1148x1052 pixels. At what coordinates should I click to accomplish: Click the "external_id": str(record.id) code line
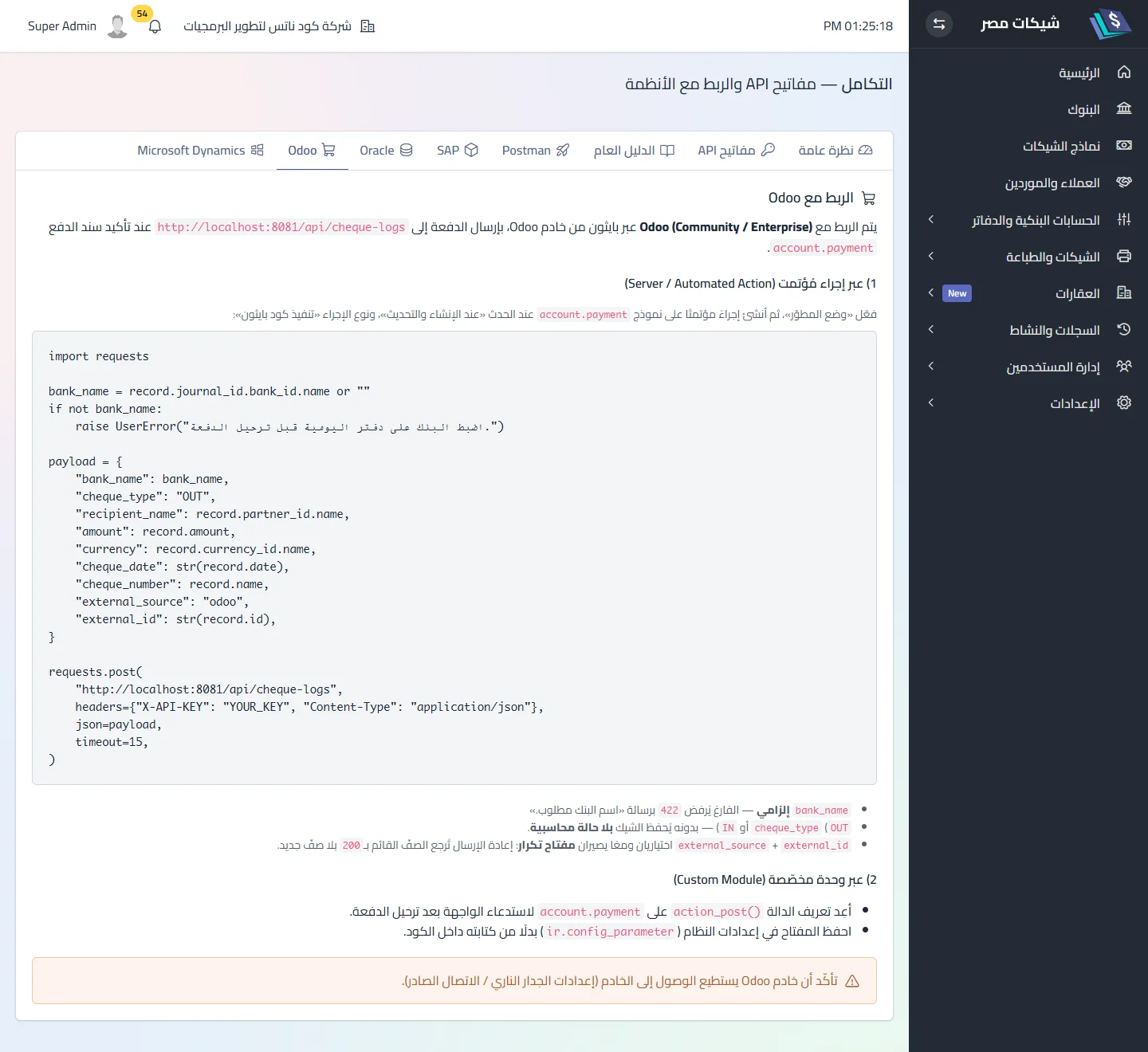[175, 619]
